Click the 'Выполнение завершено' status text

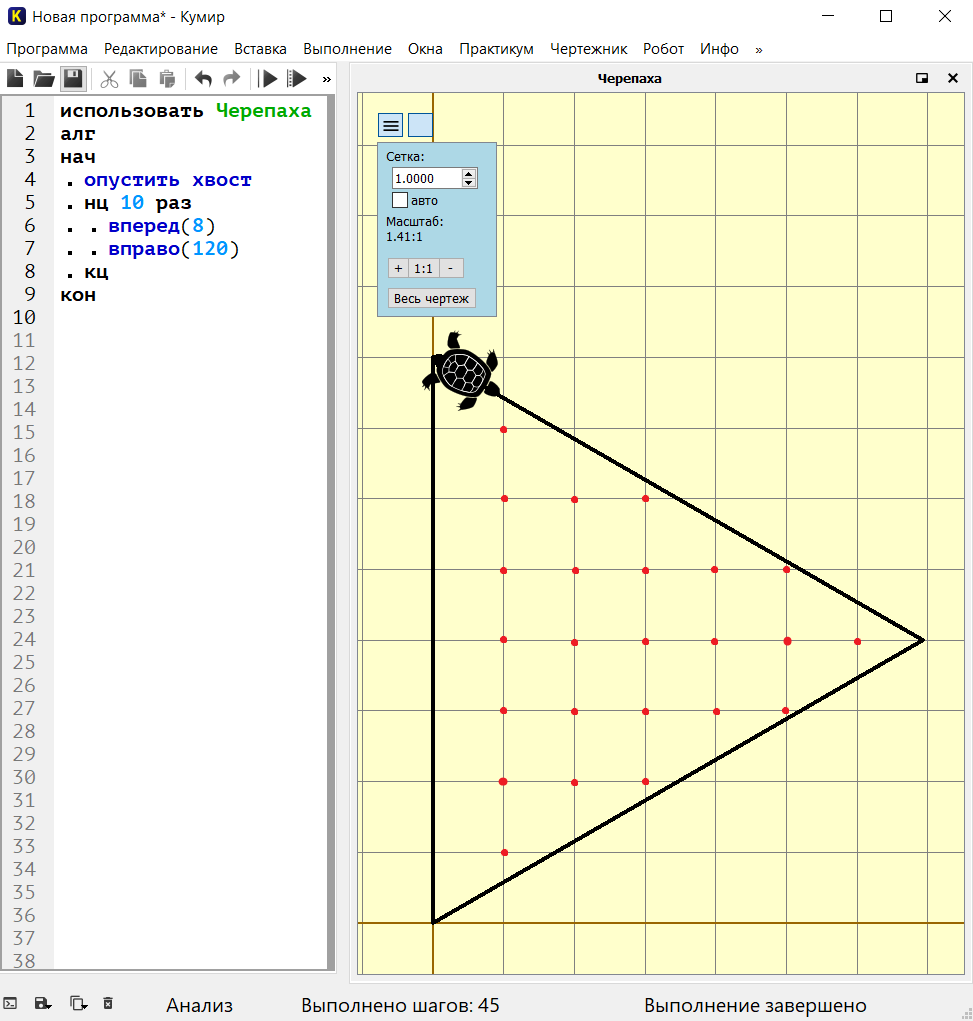coord(755,1005)
